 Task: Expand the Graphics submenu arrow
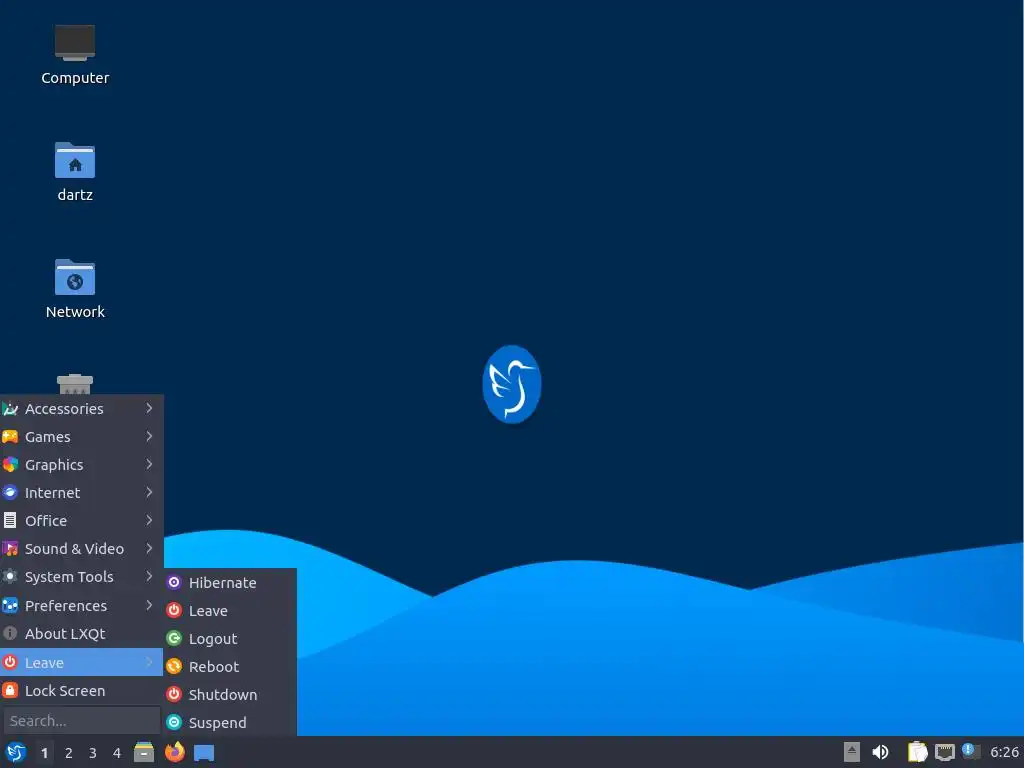(x=149, y=464)
